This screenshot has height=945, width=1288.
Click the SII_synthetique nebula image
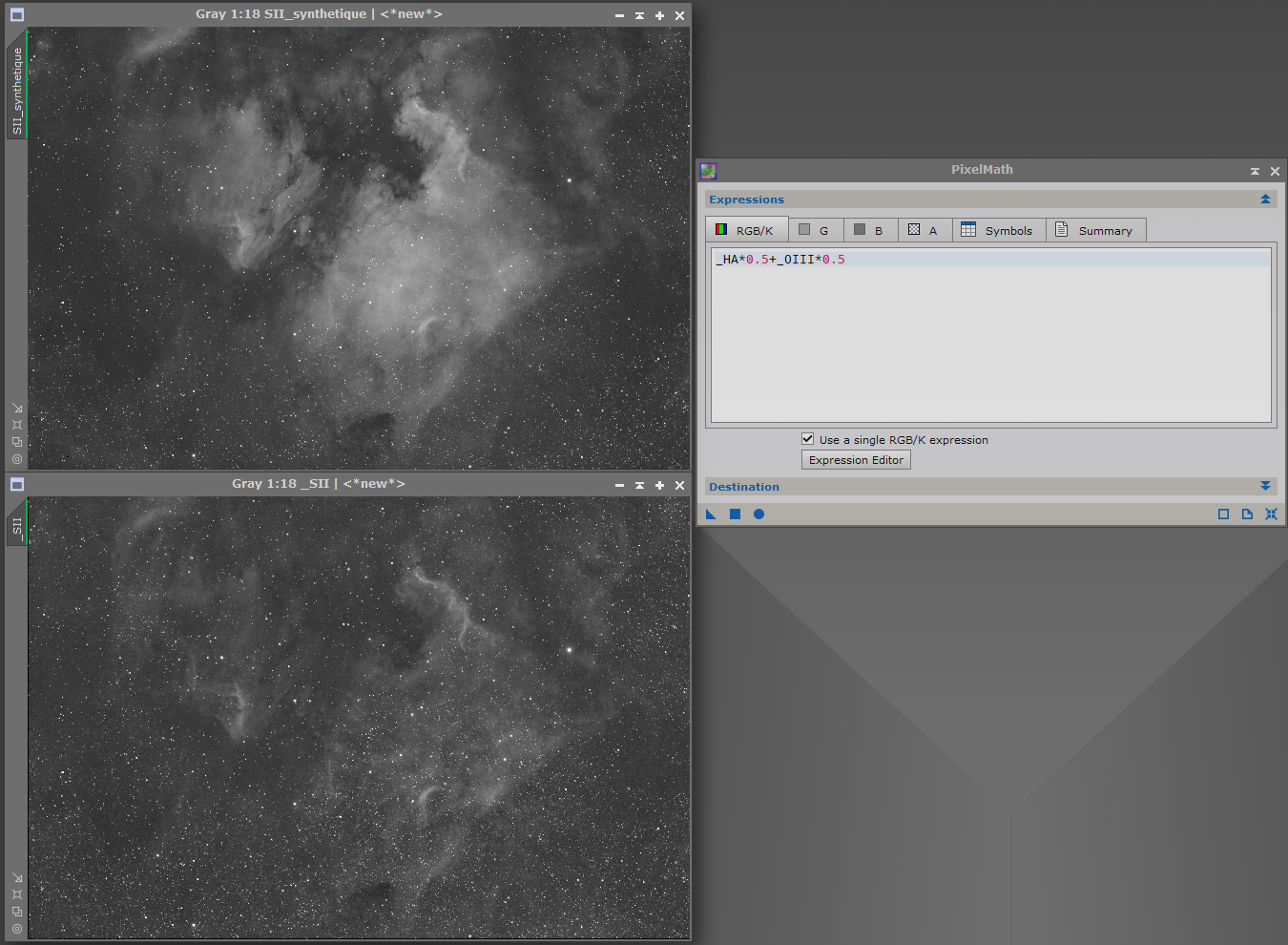coord(359,248)
